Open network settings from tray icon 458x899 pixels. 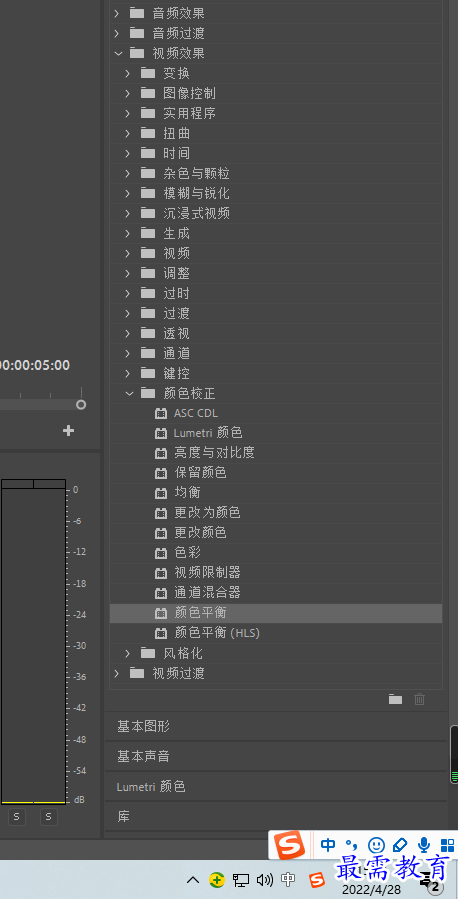tap(241, 880)
